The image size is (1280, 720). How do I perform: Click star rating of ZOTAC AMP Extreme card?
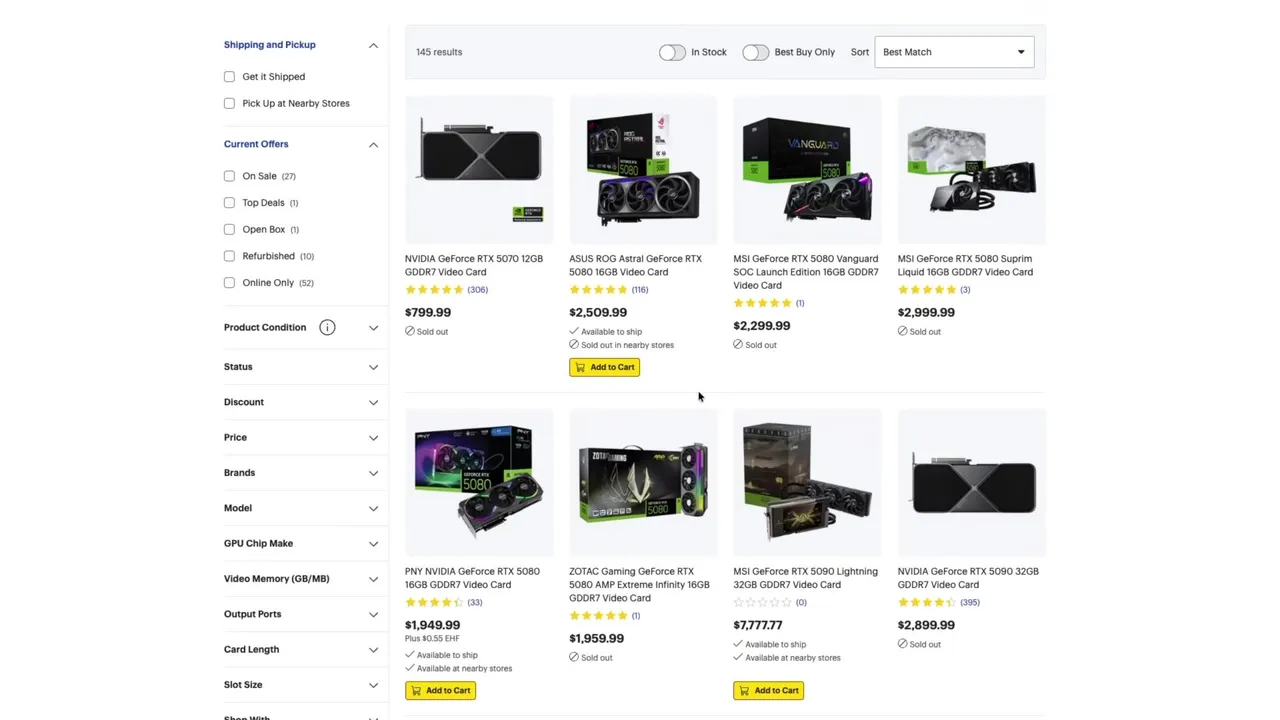click(x=598, y=616)
